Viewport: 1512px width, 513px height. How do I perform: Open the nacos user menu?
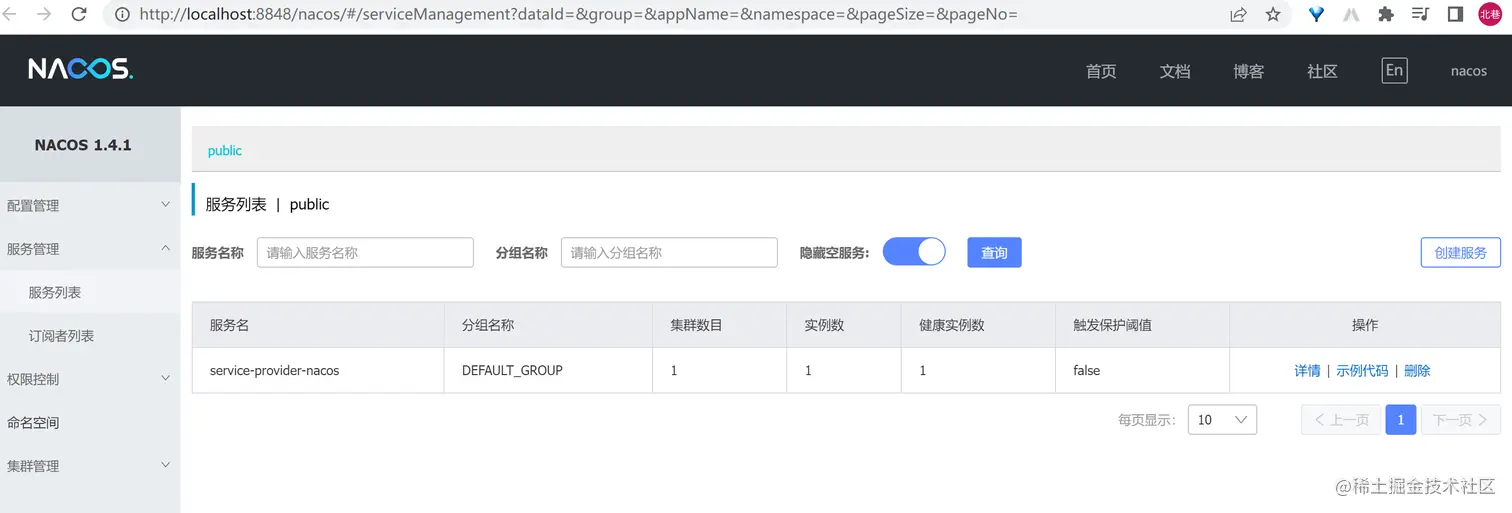1469,71
